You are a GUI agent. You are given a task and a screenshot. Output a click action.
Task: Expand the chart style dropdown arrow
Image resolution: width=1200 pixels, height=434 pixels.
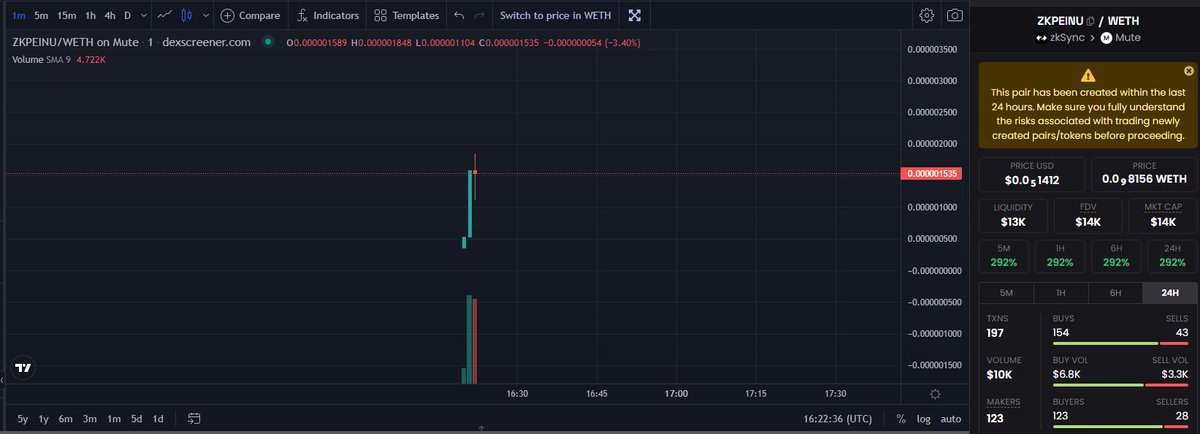[x=206, y=16]
